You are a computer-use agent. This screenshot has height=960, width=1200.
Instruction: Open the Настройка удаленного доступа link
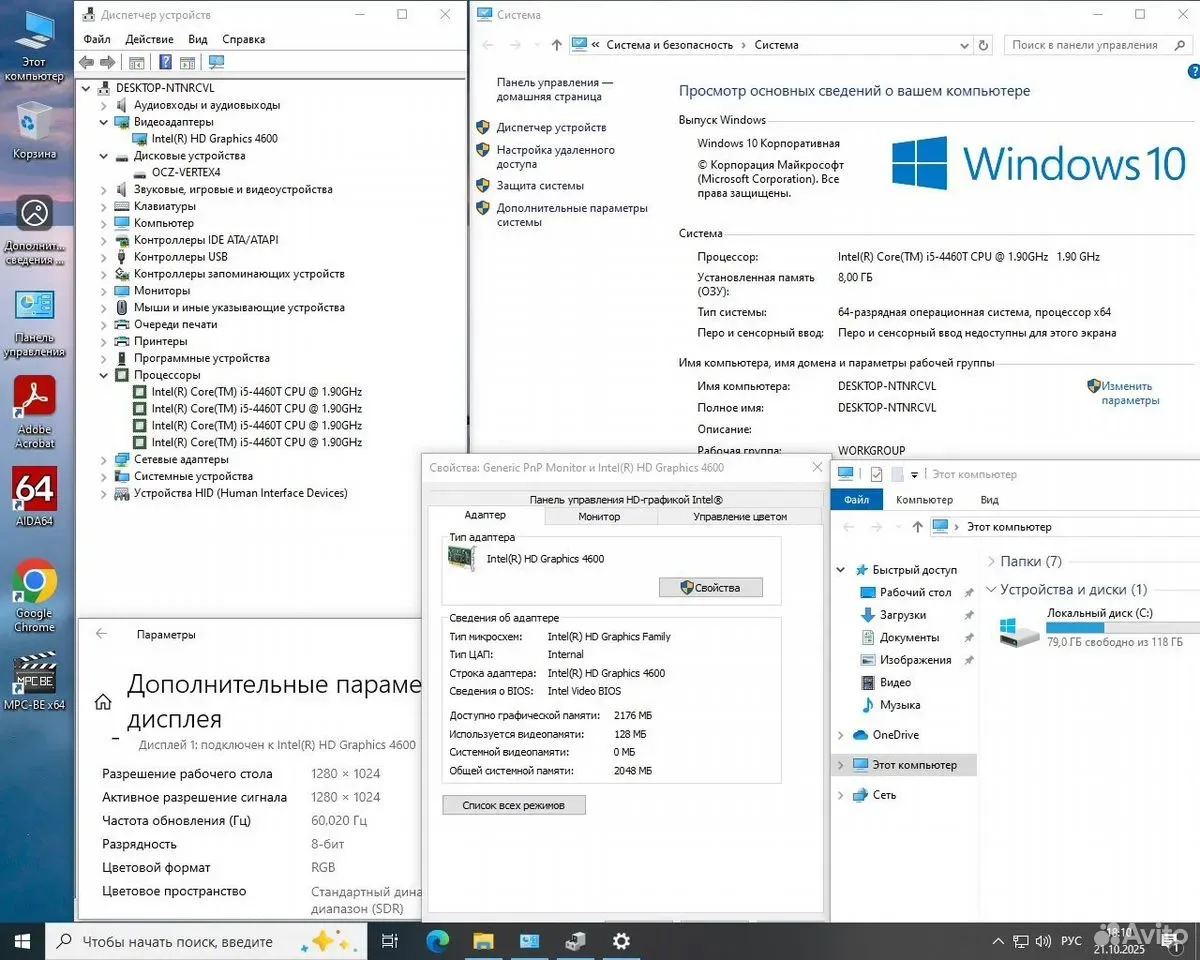[x=555, y=157]
